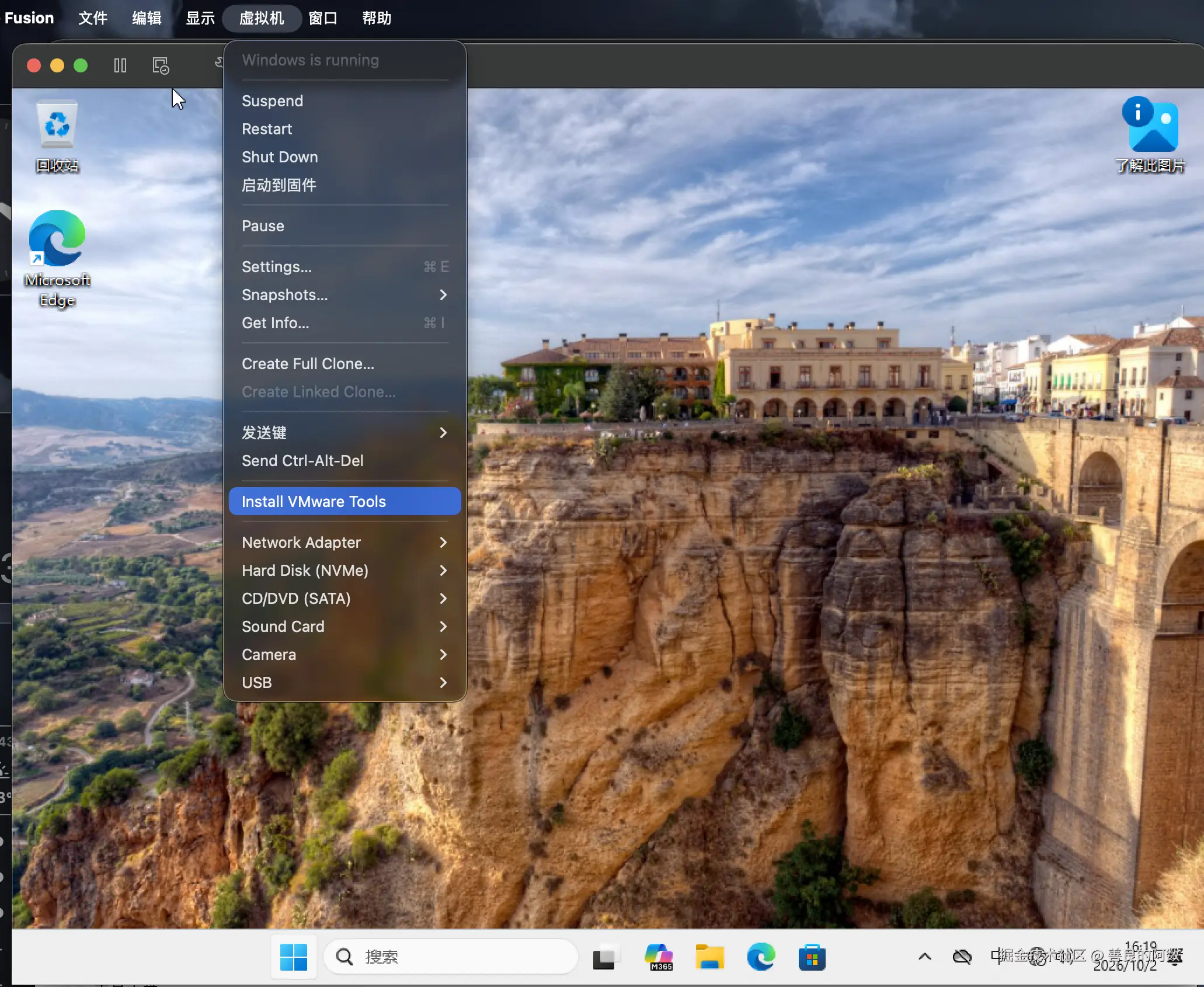This screenshot has width=1204, height=987.
Task: Open the Fusion application menu
Action: (29, 18)
